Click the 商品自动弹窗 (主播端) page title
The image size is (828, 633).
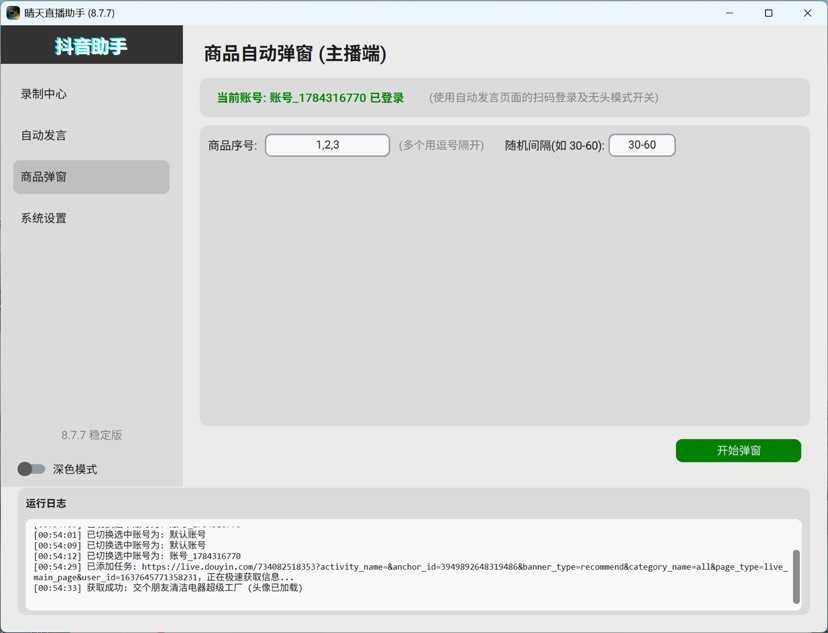pyautogui.click(x=295, y=54)
